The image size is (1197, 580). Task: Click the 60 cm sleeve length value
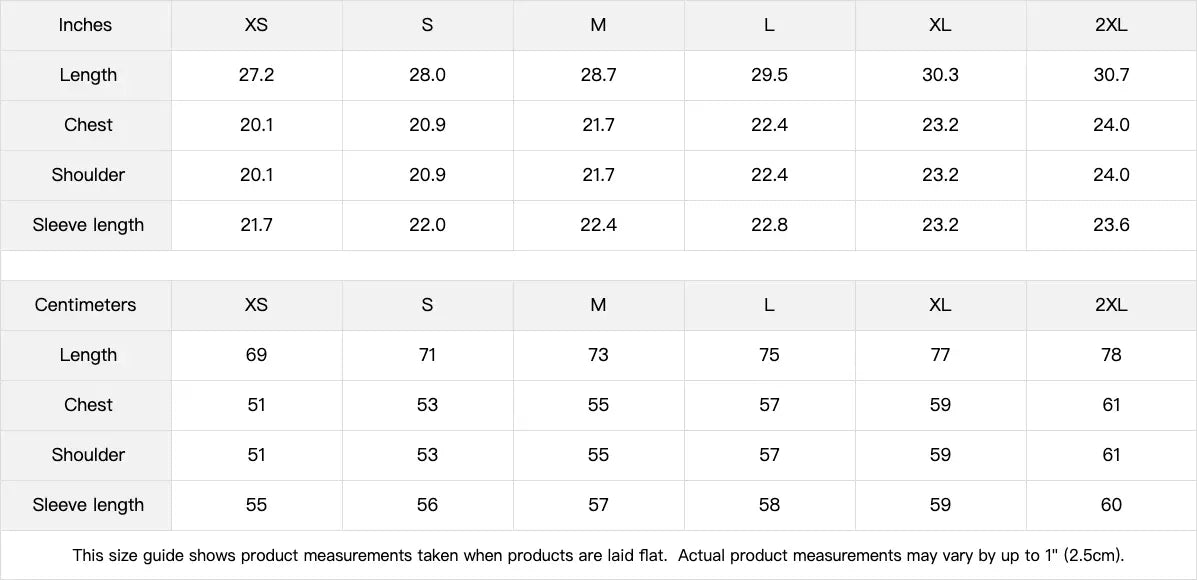[1111, 505]
